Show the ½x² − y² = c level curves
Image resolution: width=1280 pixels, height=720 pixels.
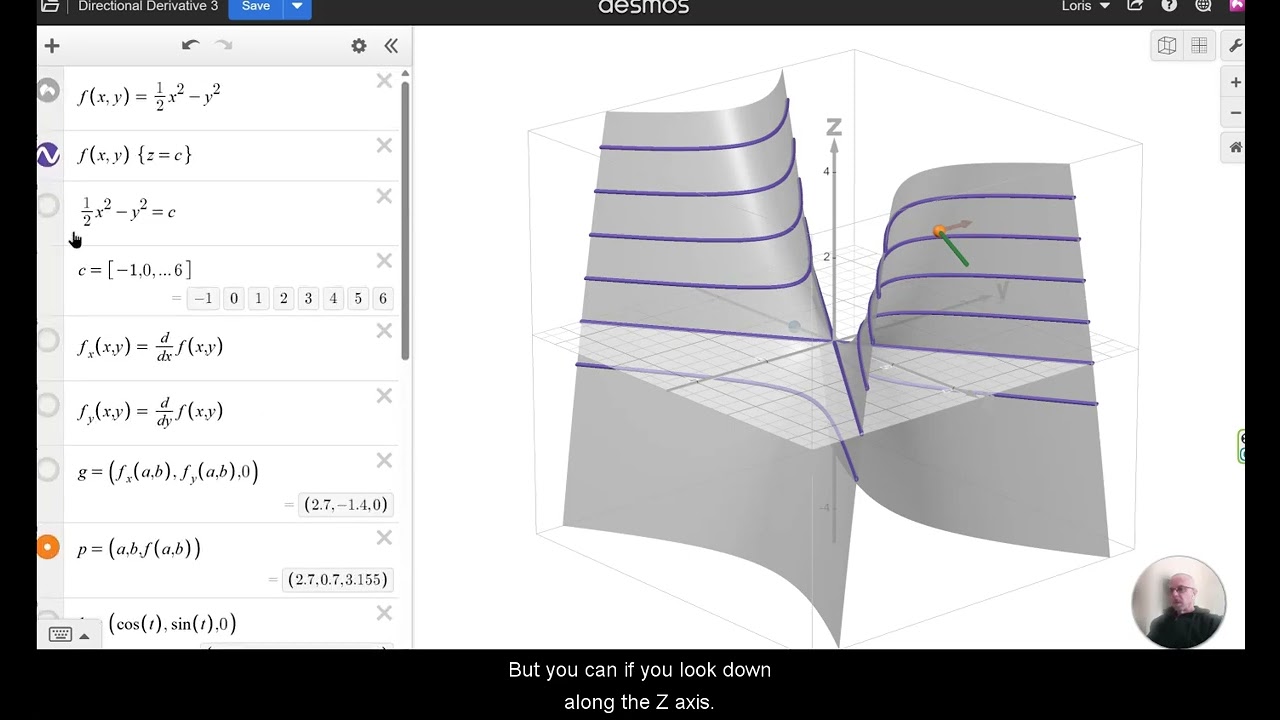point(48,206)
